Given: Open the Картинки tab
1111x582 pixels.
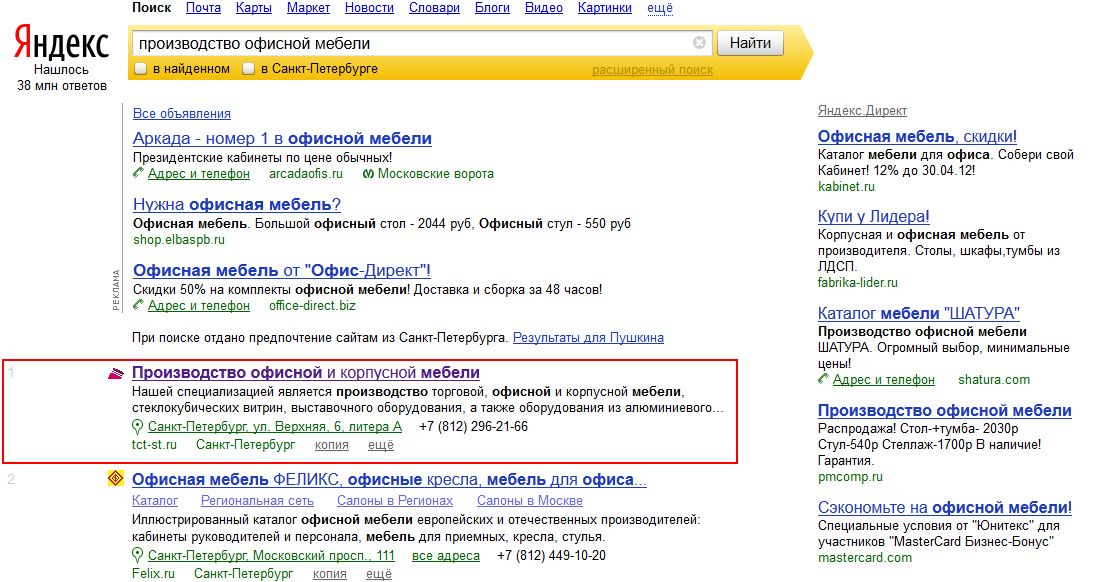Looking at the screenshot, I should tap(604, 8).
